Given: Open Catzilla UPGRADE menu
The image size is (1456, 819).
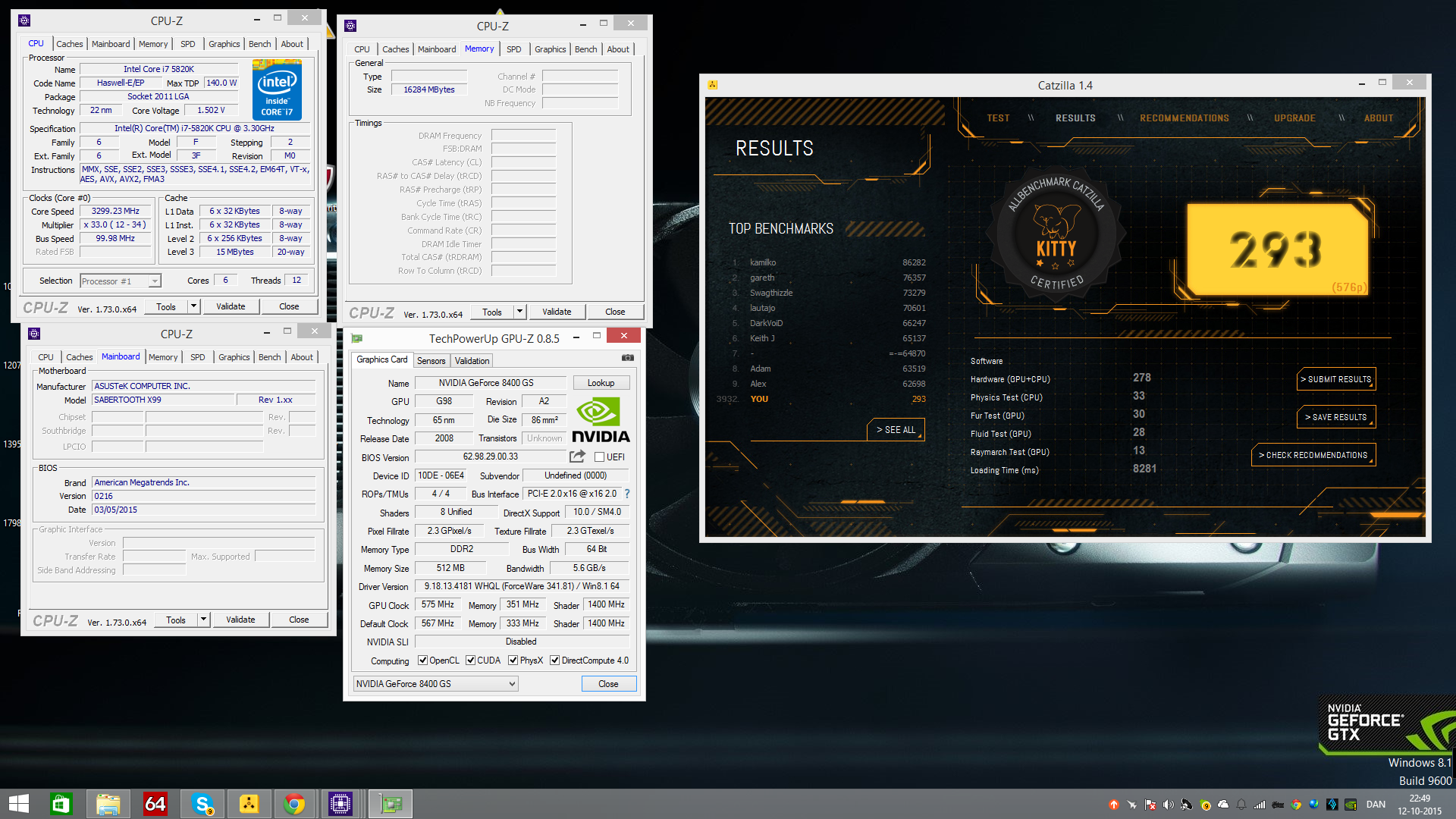Looking at the screenshot, I should pos(1294,118).
